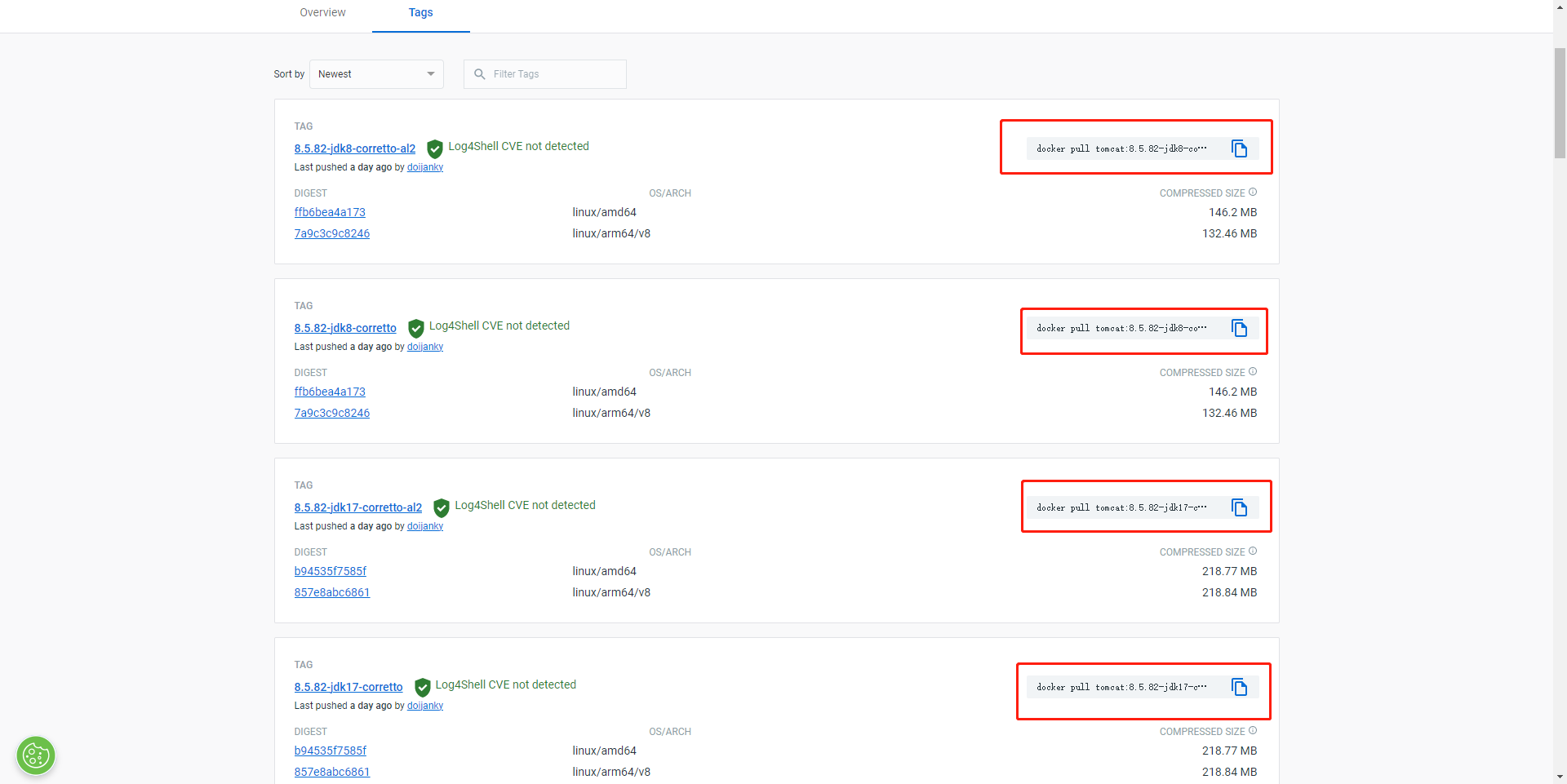1567x784 pixels.
Task: Copy pull command for 8.5.82-jdk8-corretto tag
Action: pos(1239,328)
